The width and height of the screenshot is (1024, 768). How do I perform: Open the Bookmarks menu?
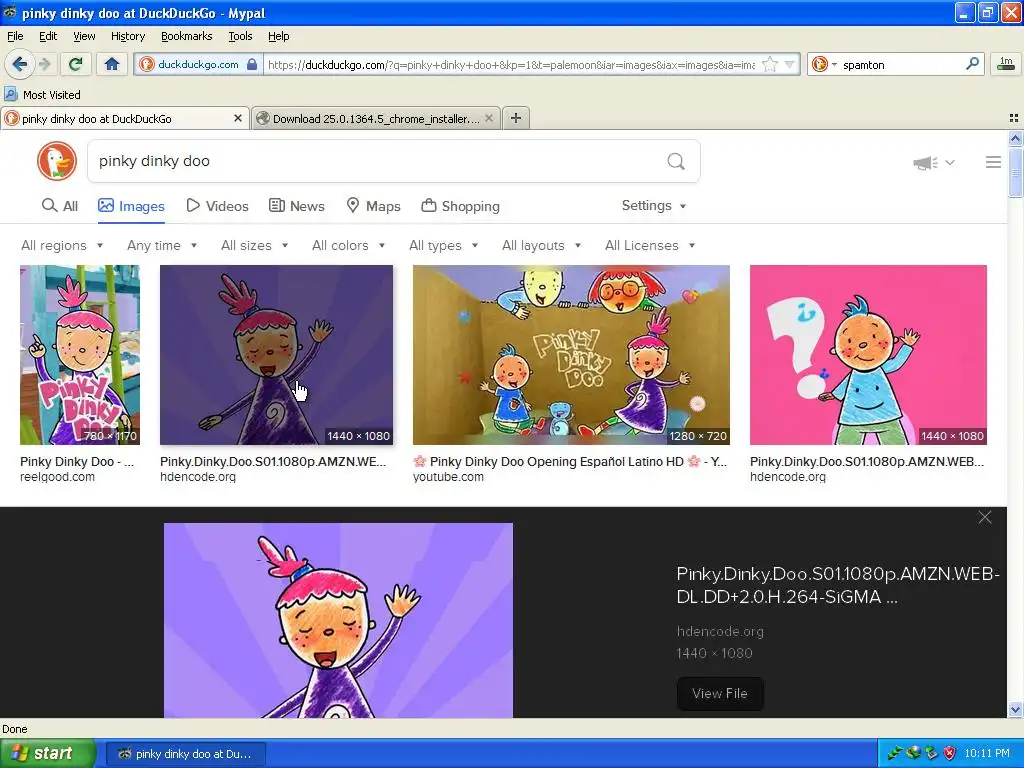[x=186, y=36]
